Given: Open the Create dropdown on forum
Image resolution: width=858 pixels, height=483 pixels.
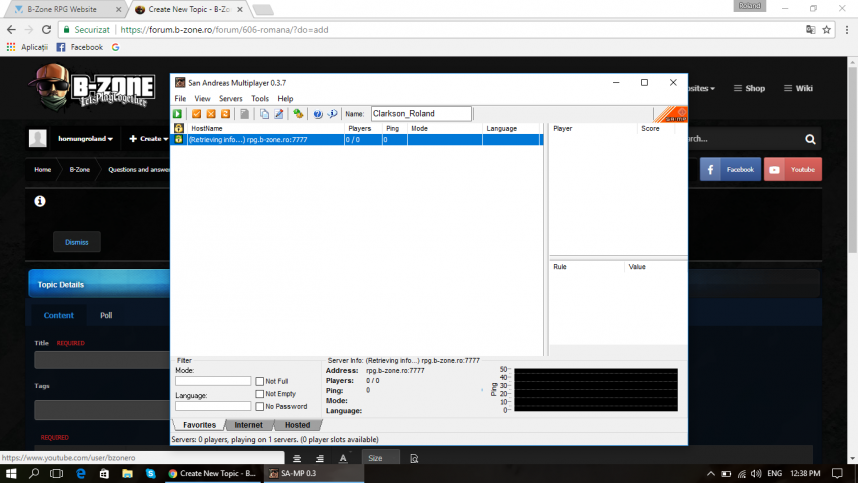Looking at the screenshot, I should point(148,139).
